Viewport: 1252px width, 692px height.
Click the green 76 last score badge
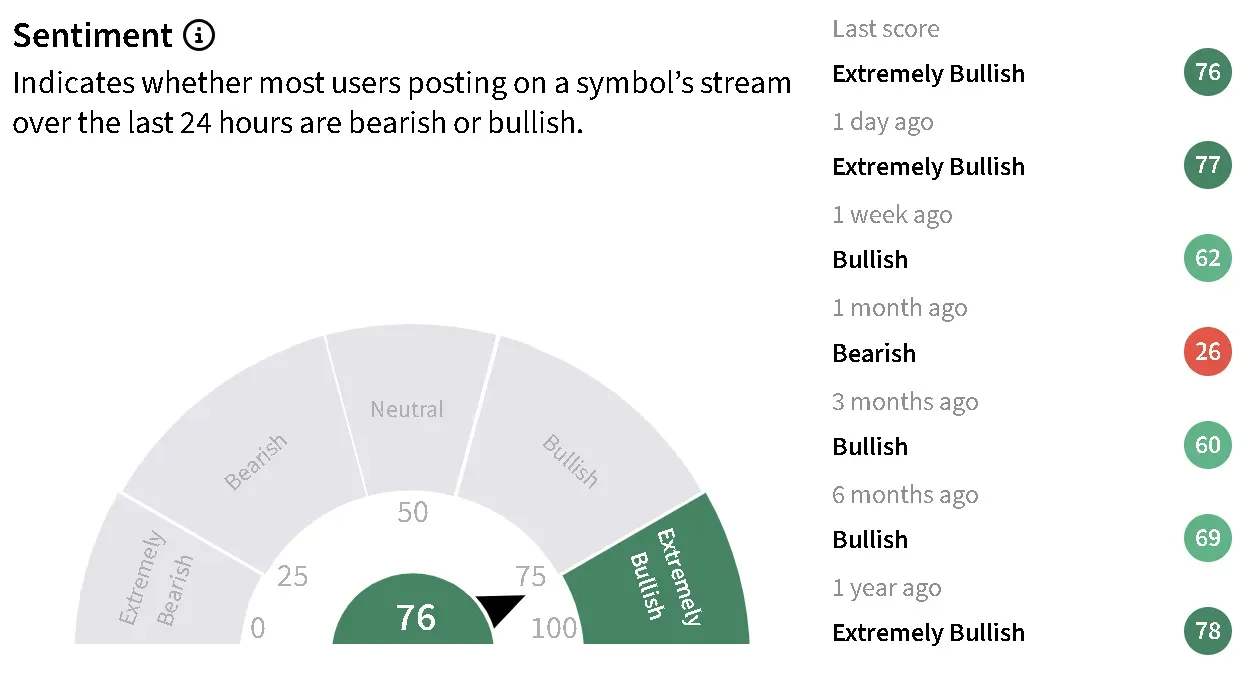tap(1208, 72)
